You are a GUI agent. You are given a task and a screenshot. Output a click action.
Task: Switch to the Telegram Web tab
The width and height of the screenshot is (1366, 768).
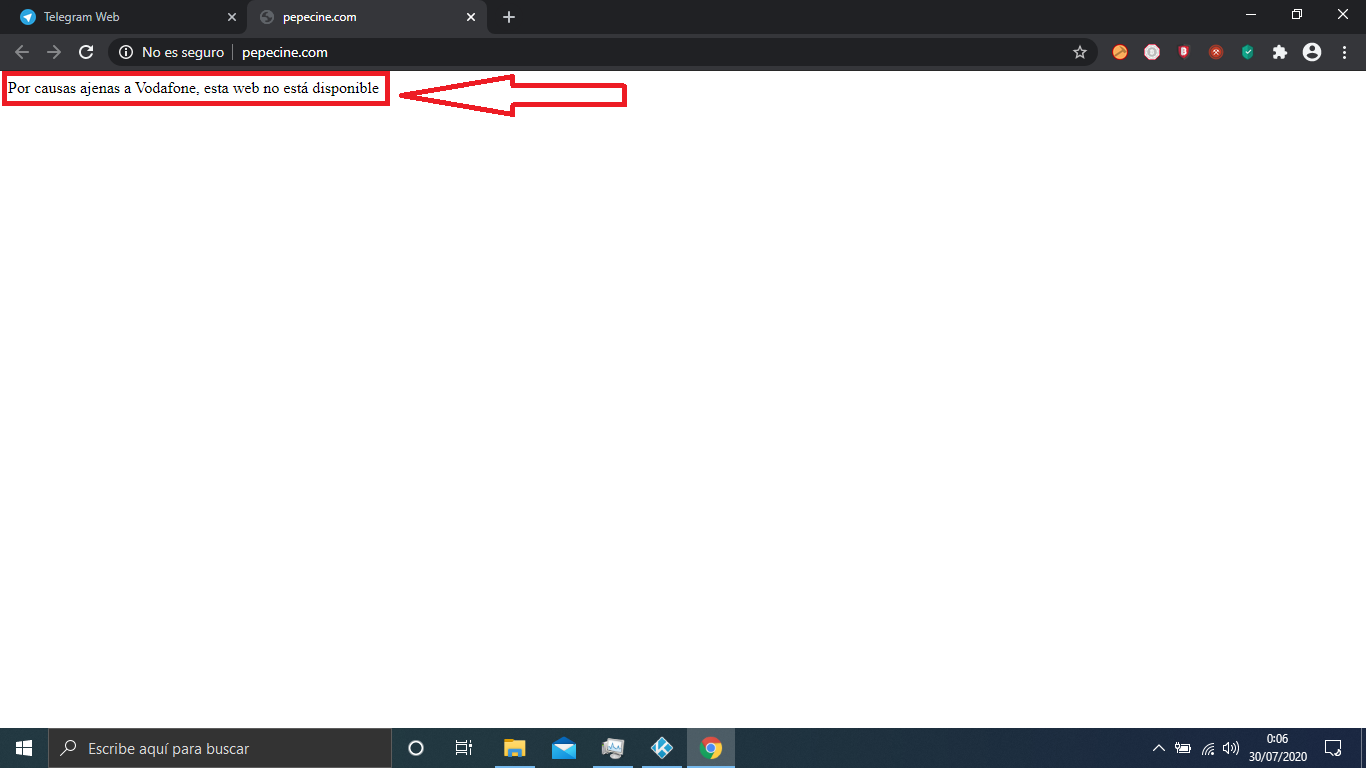pos(128,17)
